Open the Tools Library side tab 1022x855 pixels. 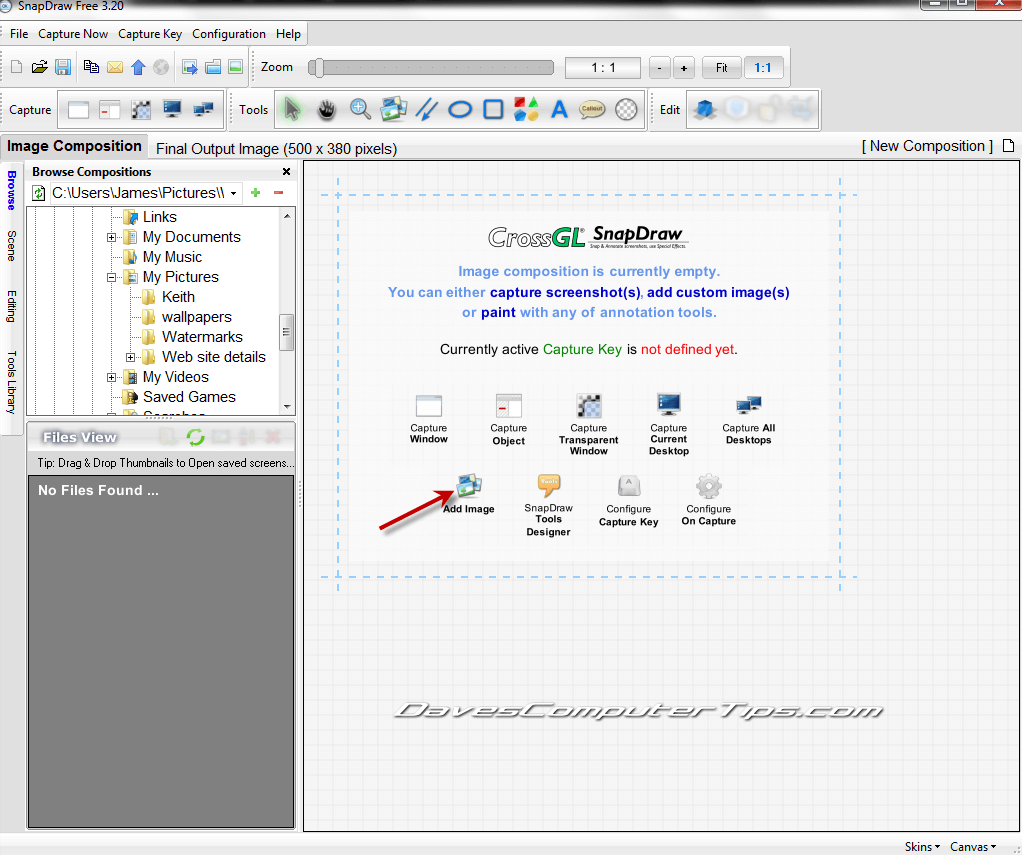tap(11, 382)
